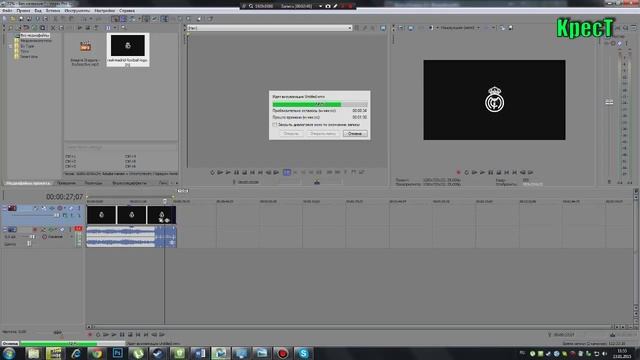The height and width of the screenshot is (360, 640).
Task: Click the audio track volume slider
Action: 32,237
